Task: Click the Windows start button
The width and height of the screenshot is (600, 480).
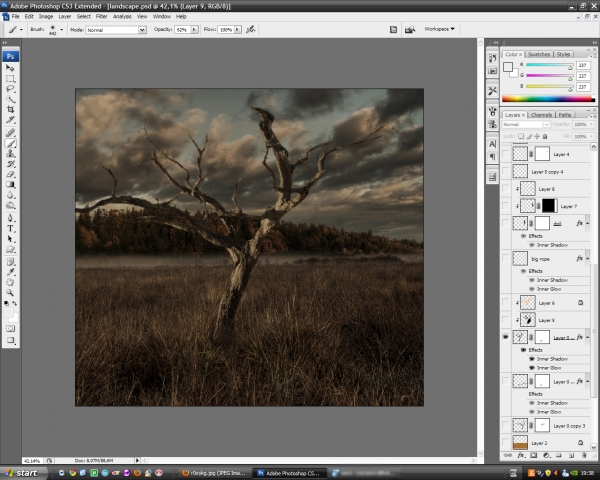Action: [x=23, y=473]
